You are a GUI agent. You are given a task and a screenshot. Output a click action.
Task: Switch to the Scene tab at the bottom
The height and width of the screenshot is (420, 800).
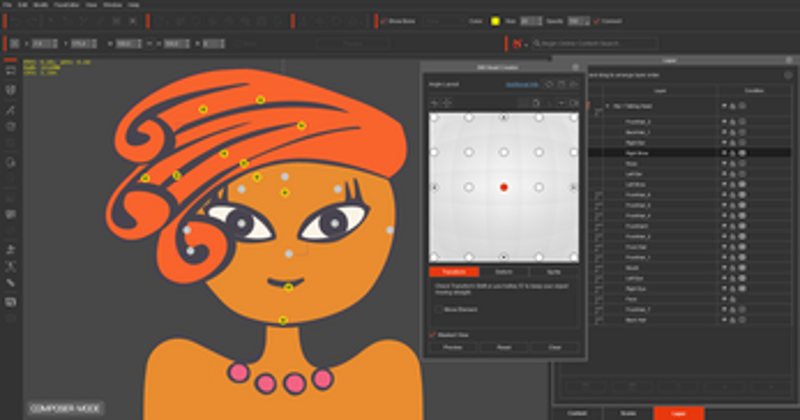coord(628,414)
